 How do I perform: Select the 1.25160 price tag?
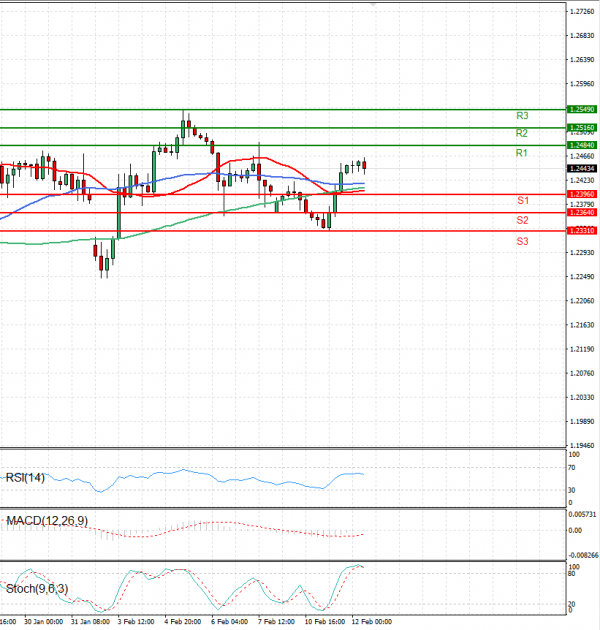[581, 128]
